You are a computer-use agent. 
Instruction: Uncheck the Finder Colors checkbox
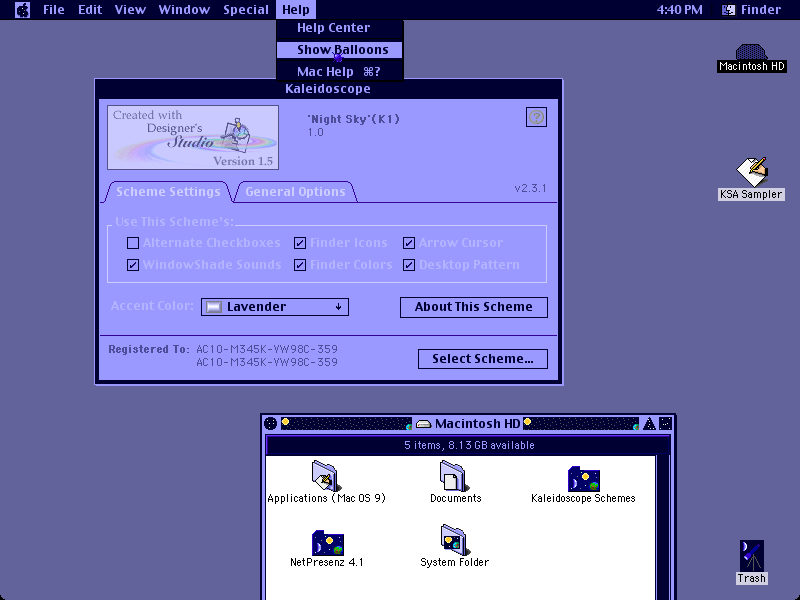(300, 265)
